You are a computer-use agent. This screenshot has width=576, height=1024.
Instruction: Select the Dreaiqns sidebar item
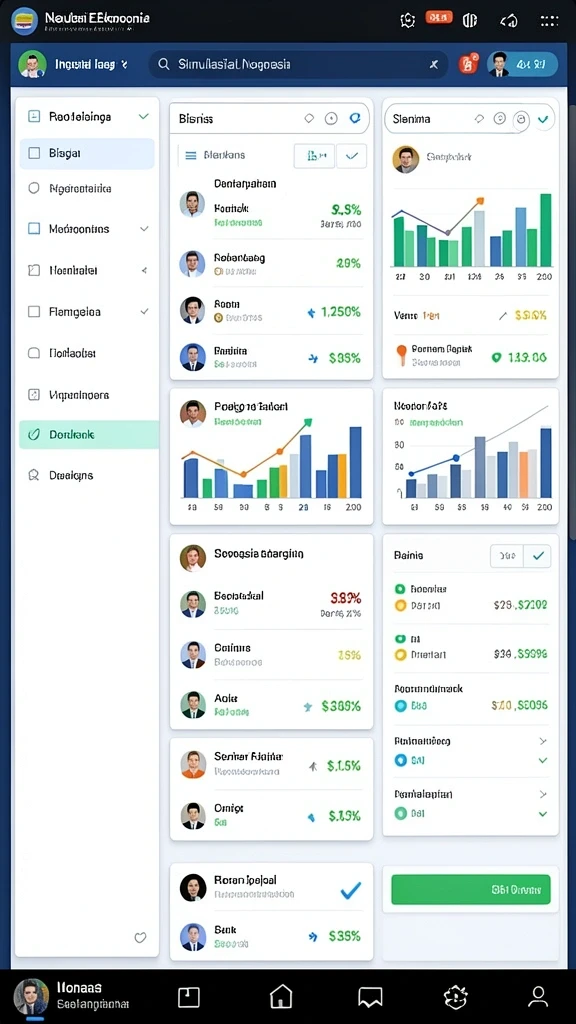coord(89,475)
